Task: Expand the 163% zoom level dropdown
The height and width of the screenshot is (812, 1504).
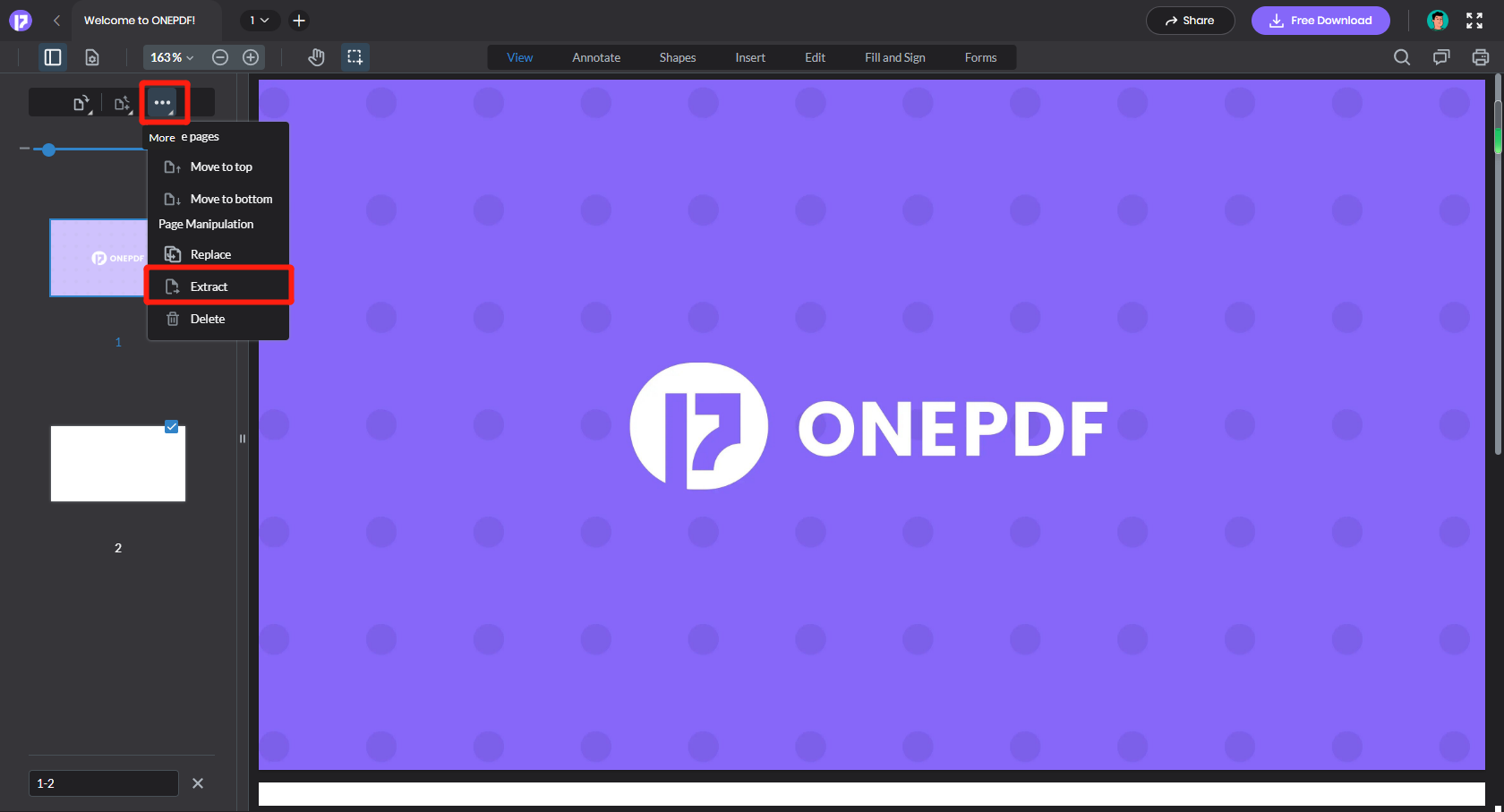Action: coord(172,57)
